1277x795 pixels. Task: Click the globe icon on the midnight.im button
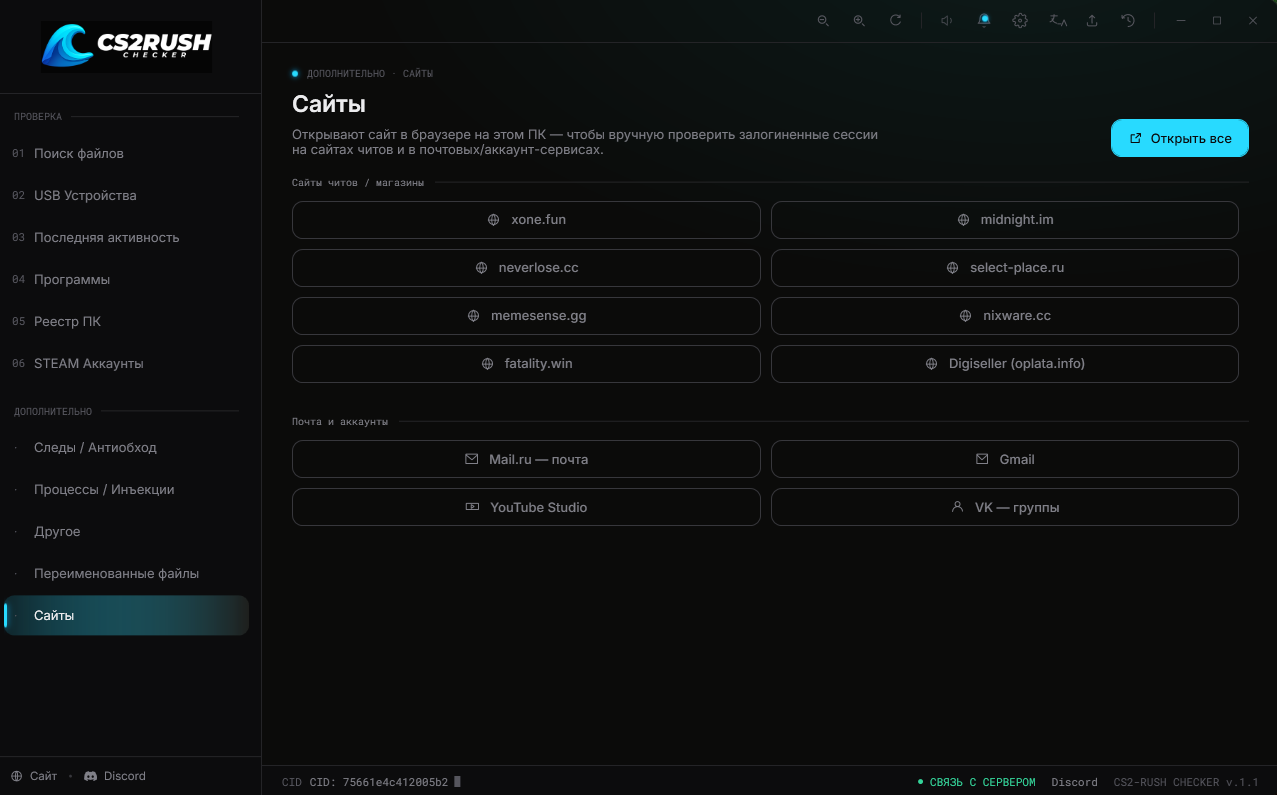963,220
